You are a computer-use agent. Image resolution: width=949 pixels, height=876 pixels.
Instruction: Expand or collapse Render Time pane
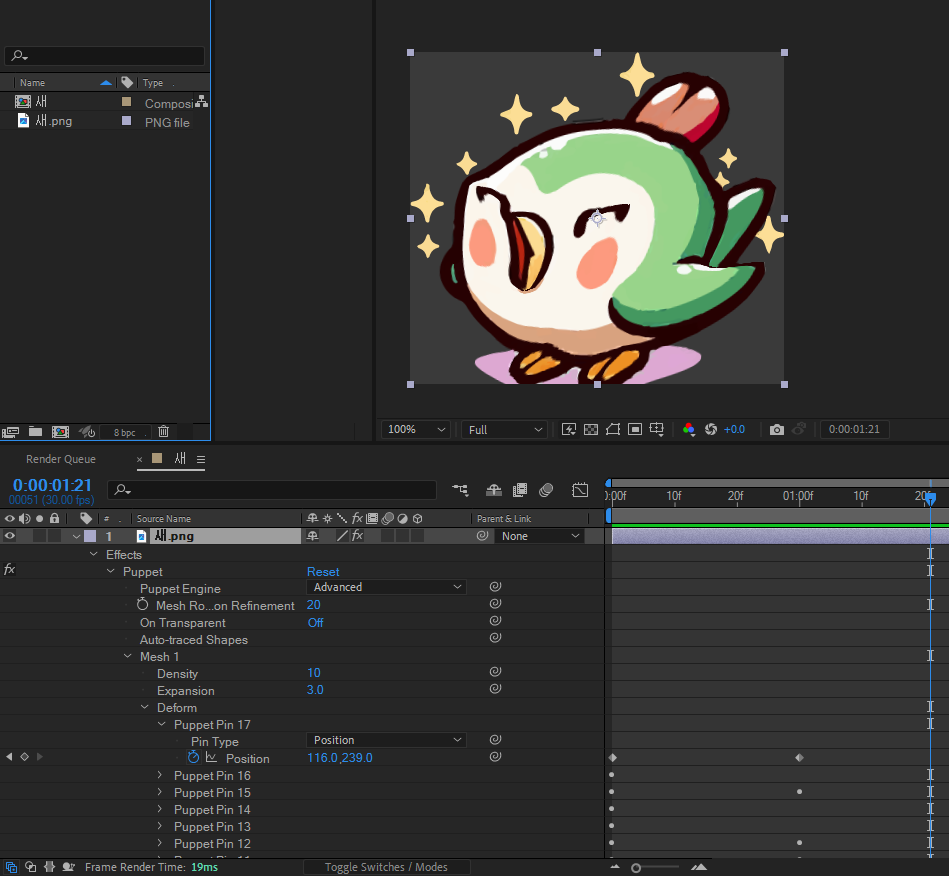point(68,867)
